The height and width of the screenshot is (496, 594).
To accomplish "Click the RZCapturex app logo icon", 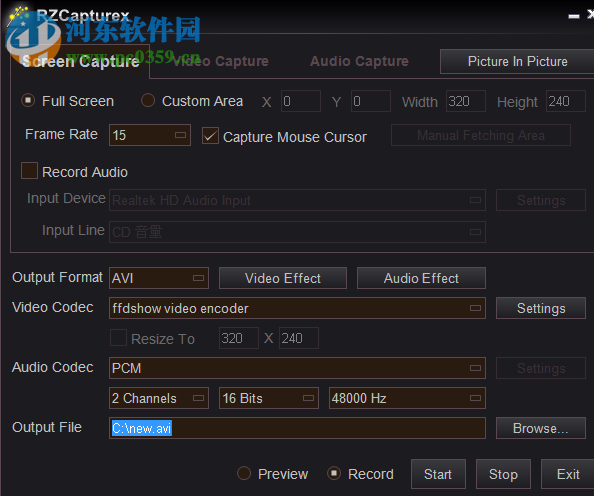I will click(x=19, y=16).
